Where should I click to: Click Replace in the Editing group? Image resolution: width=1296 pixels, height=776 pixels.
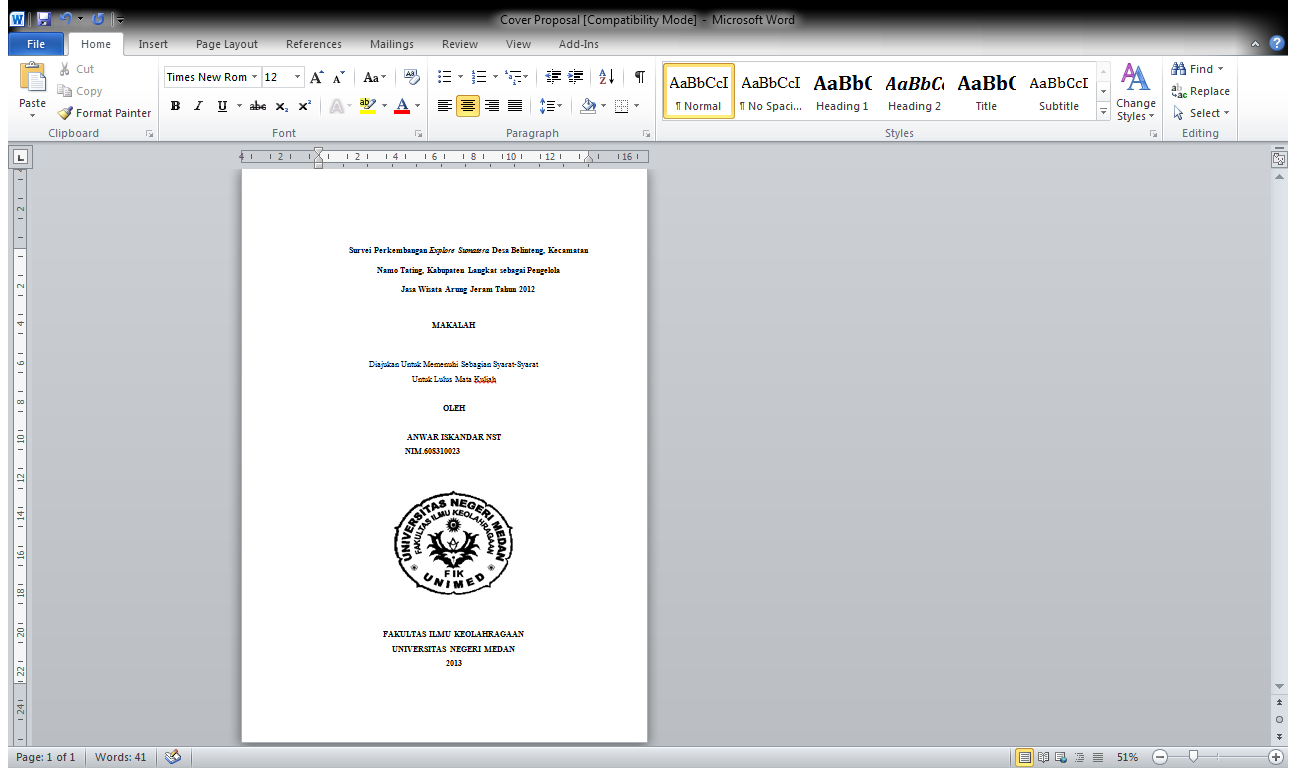[1201, 91]
